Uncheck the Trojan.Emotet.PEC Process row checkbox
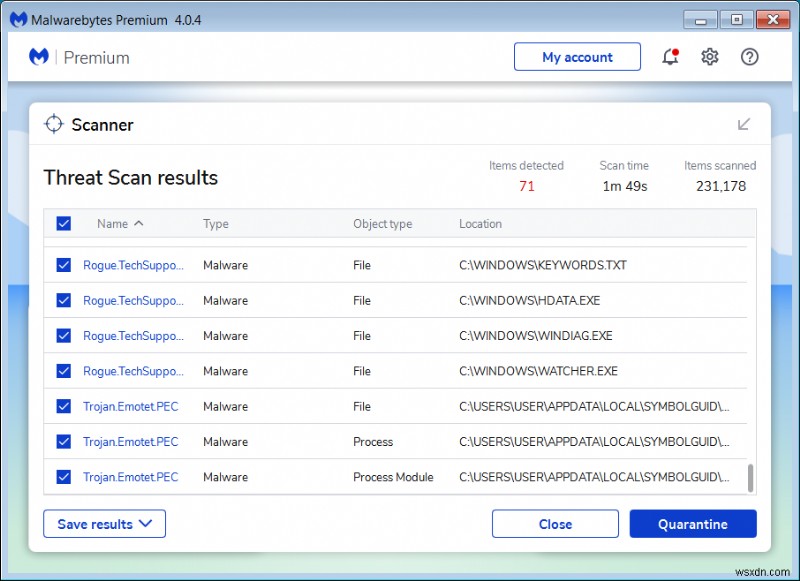800x581 pixels. coord(64,441)
